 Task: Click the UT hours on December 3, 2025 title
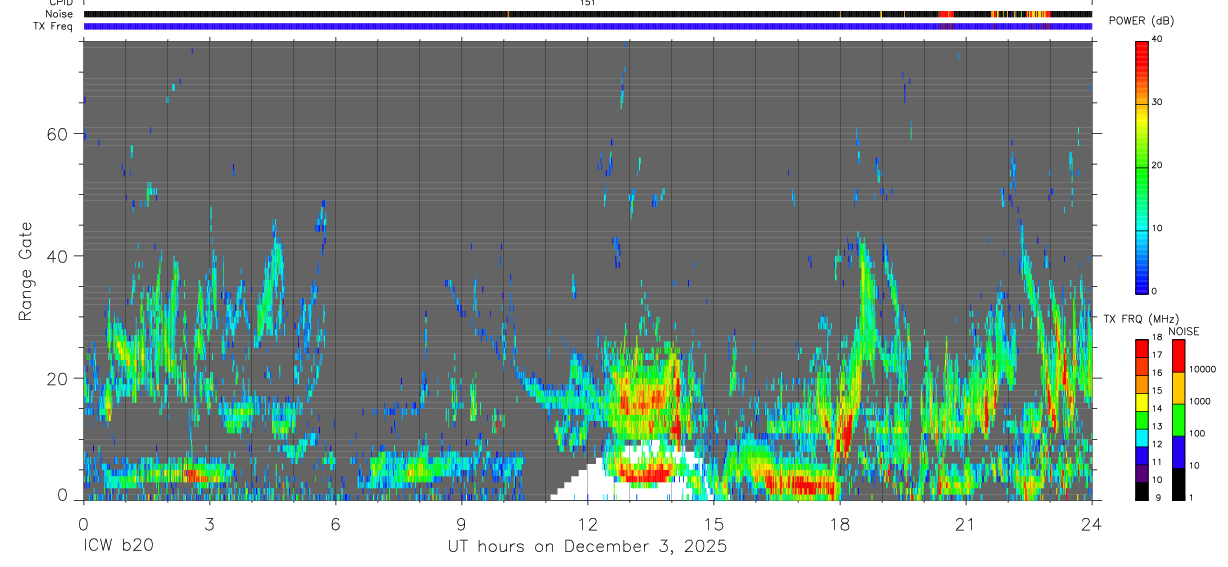[586, 547]
